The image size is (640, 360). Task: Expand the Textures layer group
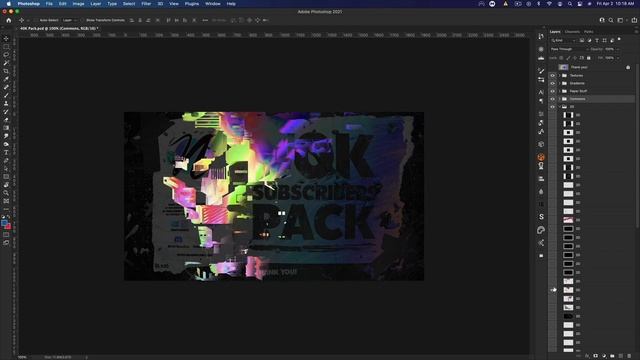560,76
